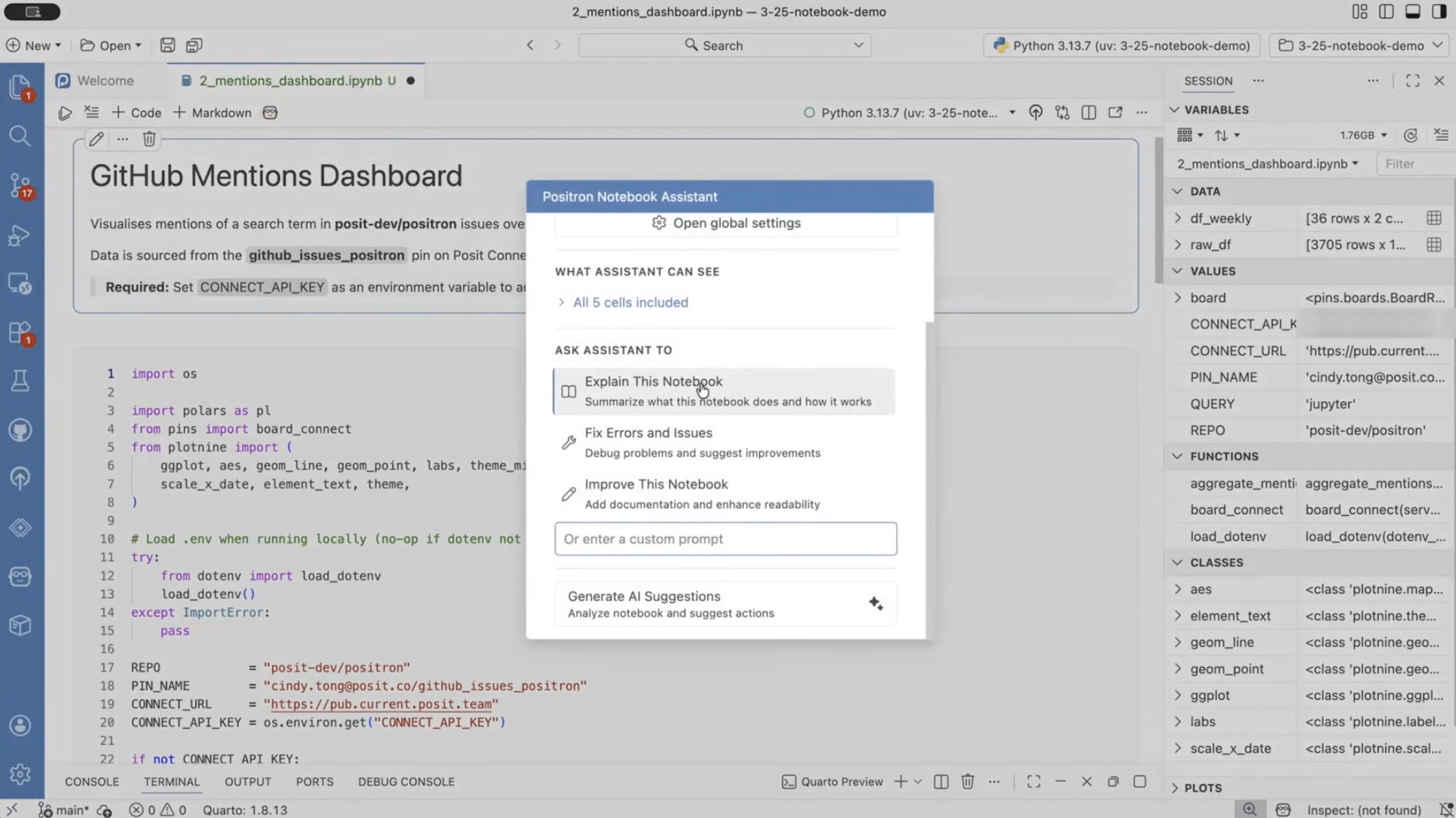
Task: Toggle the primary side bar layout icon
Action: [1386, 12]
